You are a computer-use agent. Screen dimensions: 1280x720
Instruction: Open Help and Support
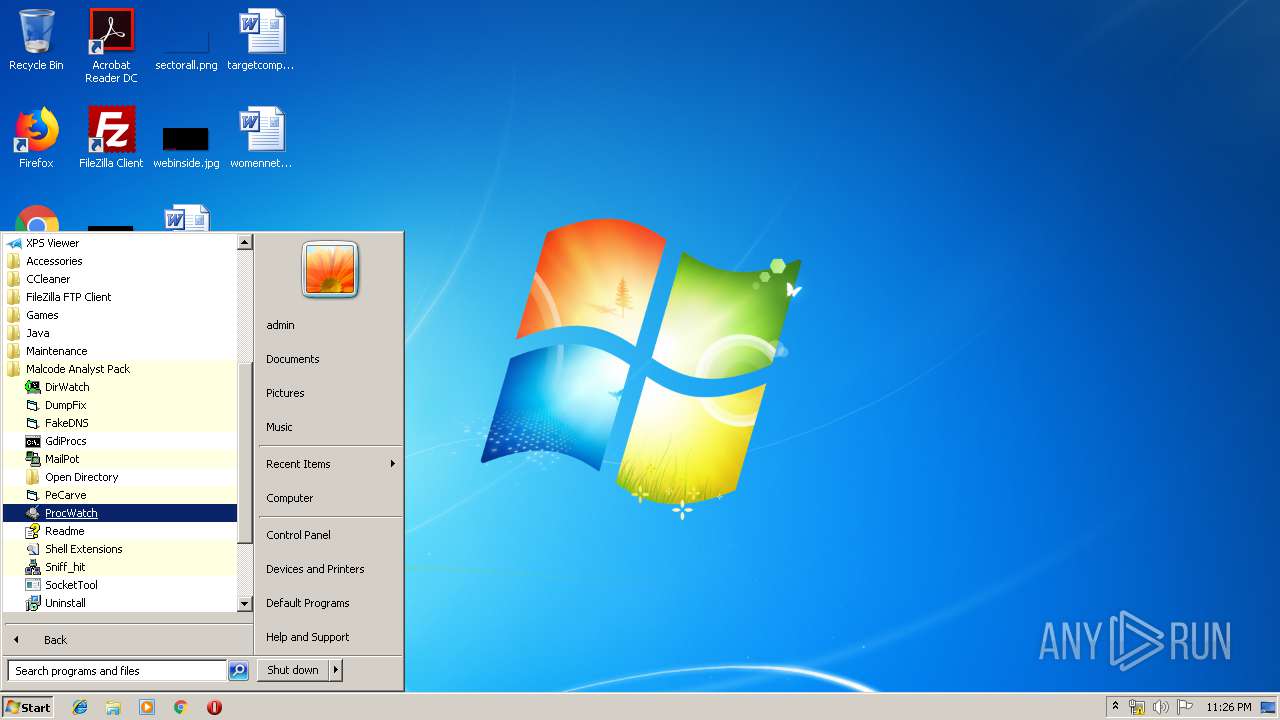(330, 637)
